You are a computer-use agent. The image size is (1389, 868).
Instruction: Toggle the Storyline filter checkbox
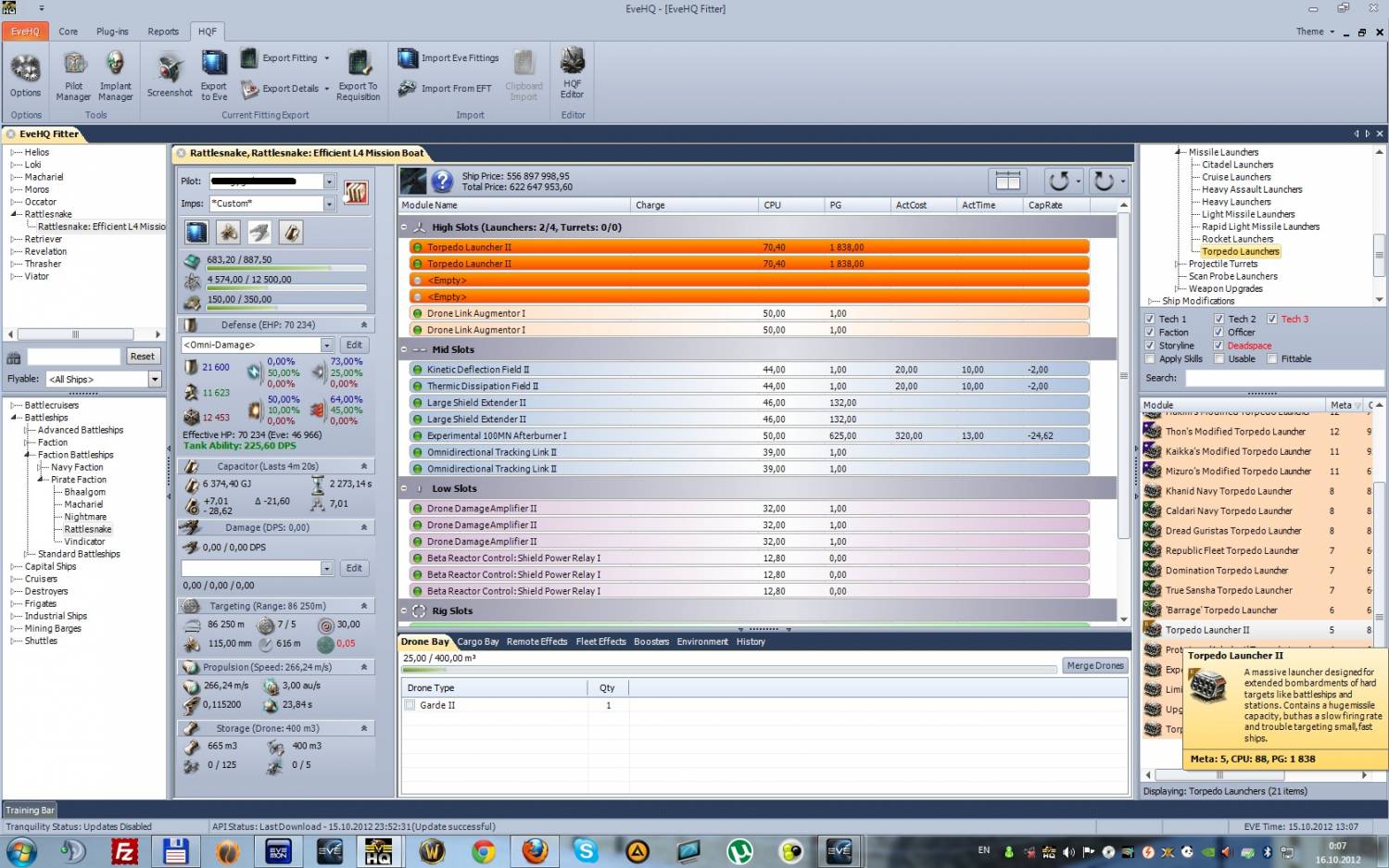click(1150, 346)
